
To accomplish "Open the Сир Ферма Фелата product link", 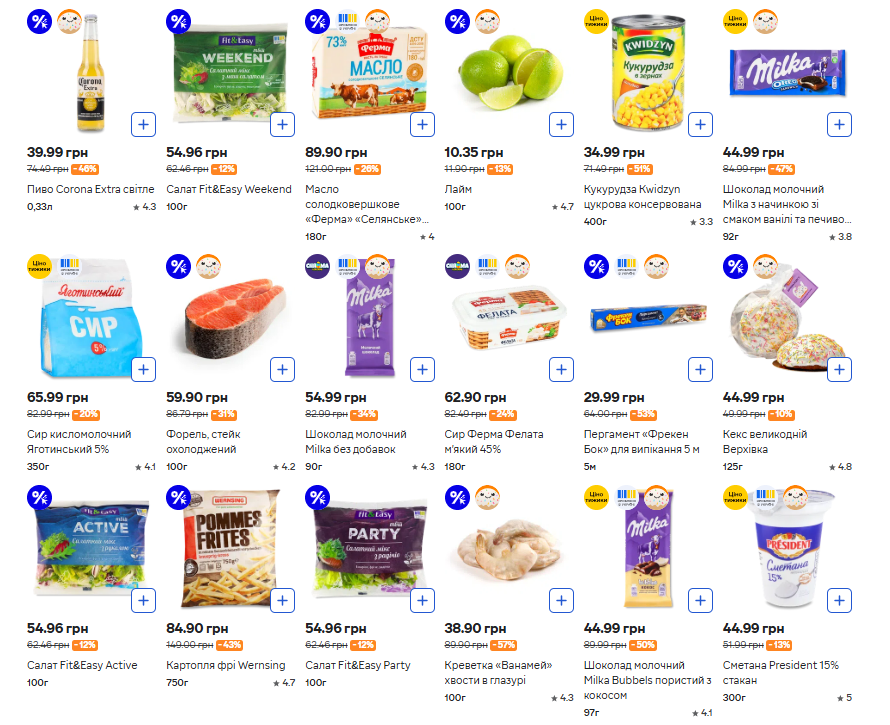I will coord(494,441).
